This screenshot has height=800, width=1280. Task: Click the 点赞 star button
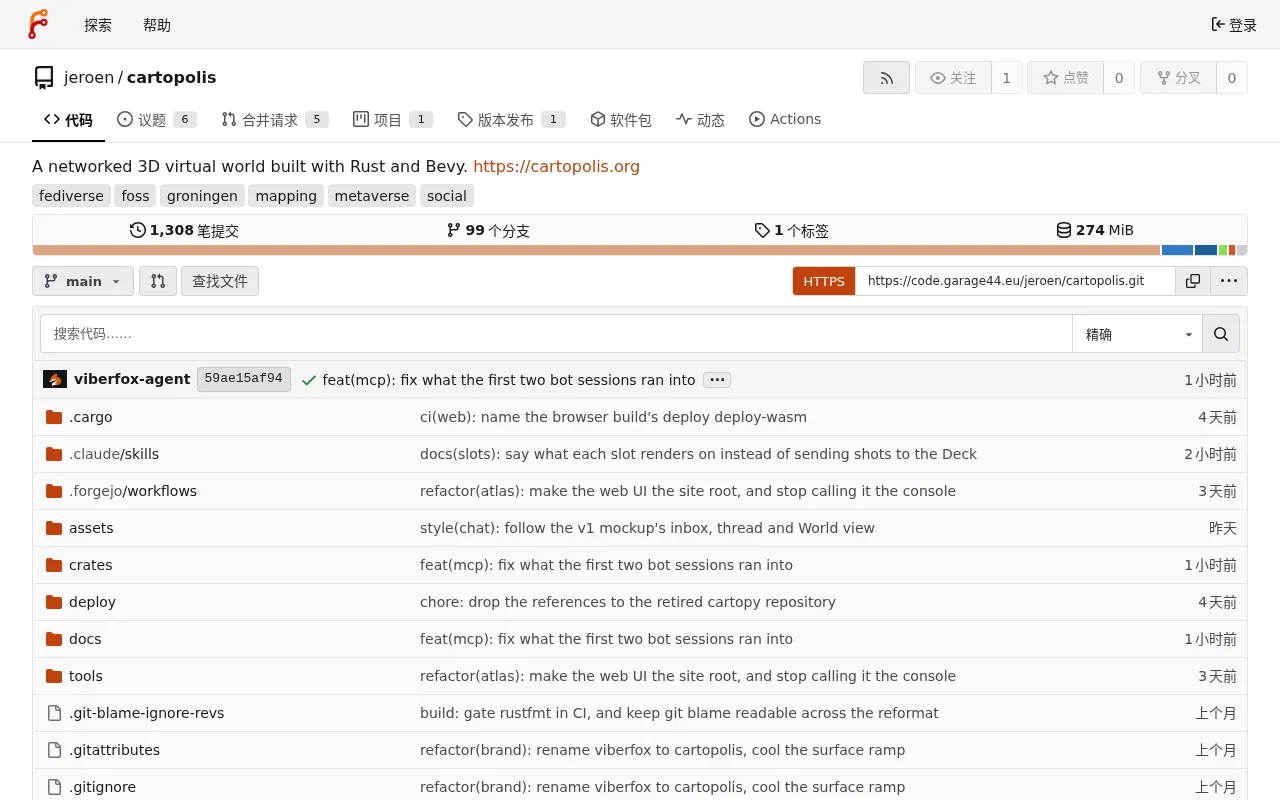[x=1066, y=78]
